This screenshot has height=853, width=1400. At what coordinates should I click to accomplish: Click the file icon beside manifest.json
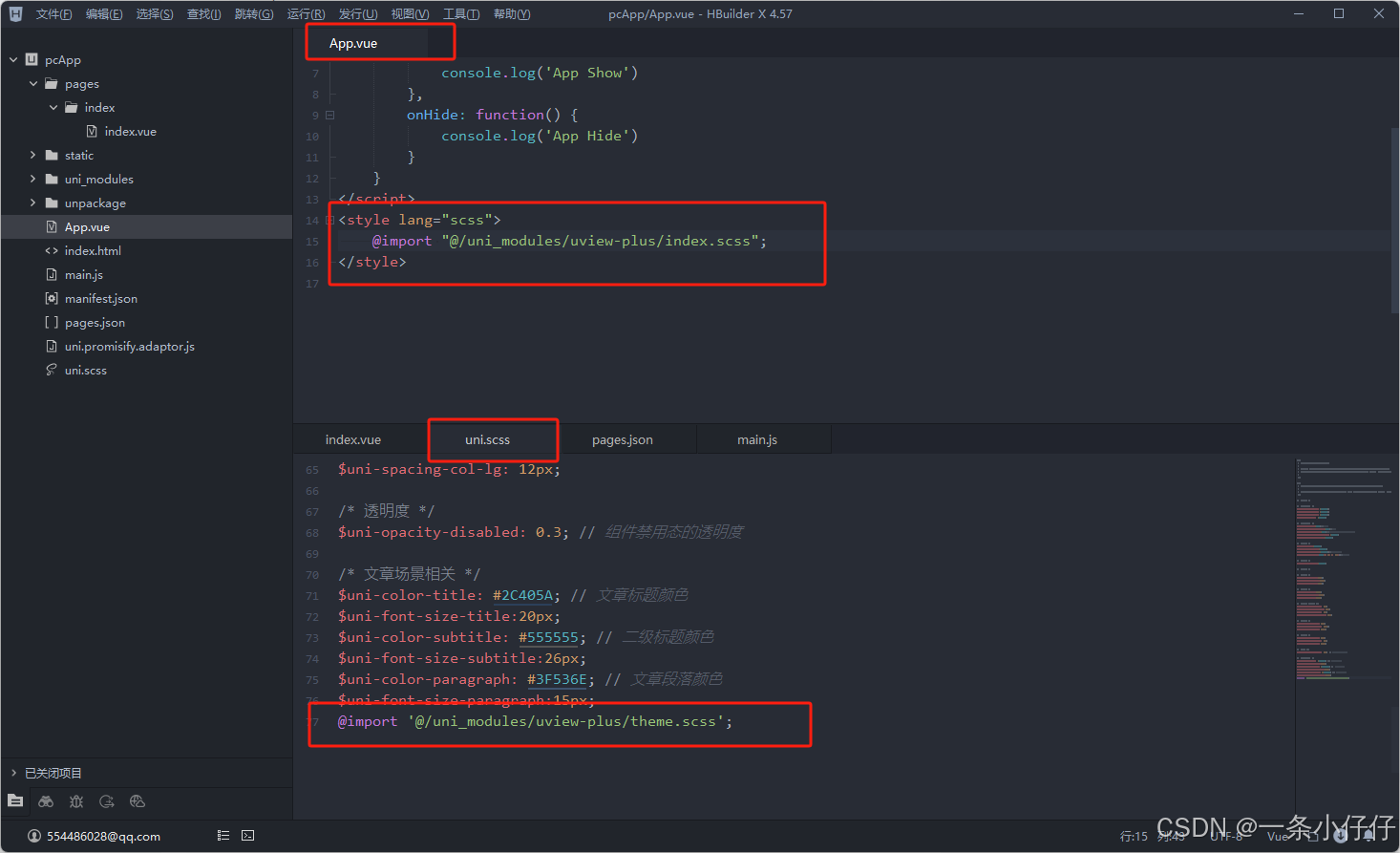click(x=52, y=298)
